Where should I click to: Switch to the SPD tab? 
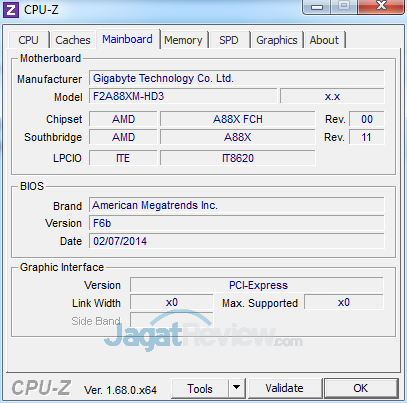coord(229,40)
